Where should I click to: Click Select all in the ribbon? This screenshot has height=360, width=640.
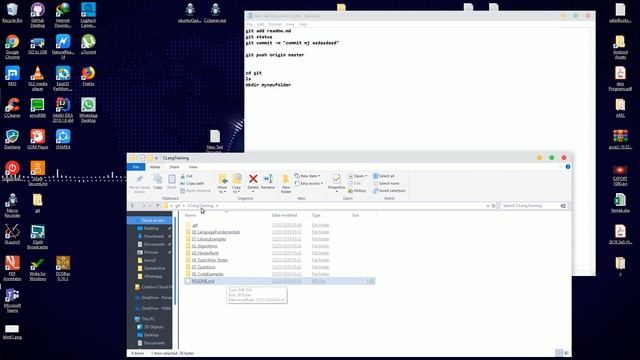[384, 176]
